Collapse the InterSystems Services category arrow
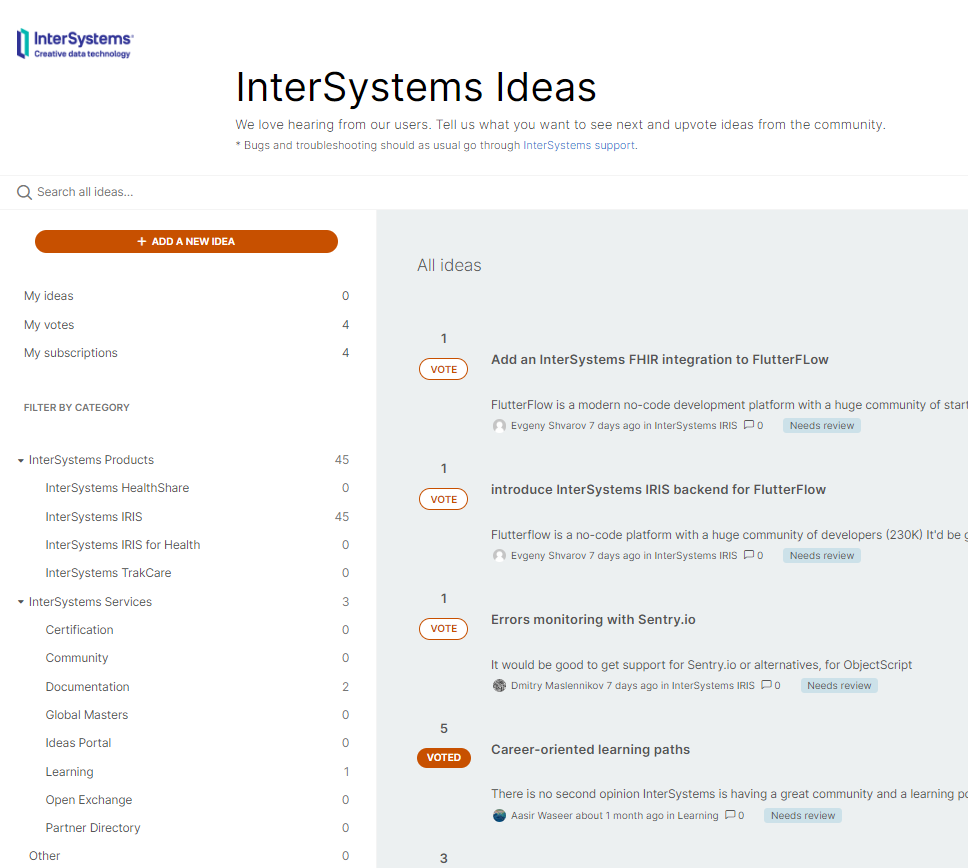The height and width of the screenshot is (868, 968). [20, 602]
